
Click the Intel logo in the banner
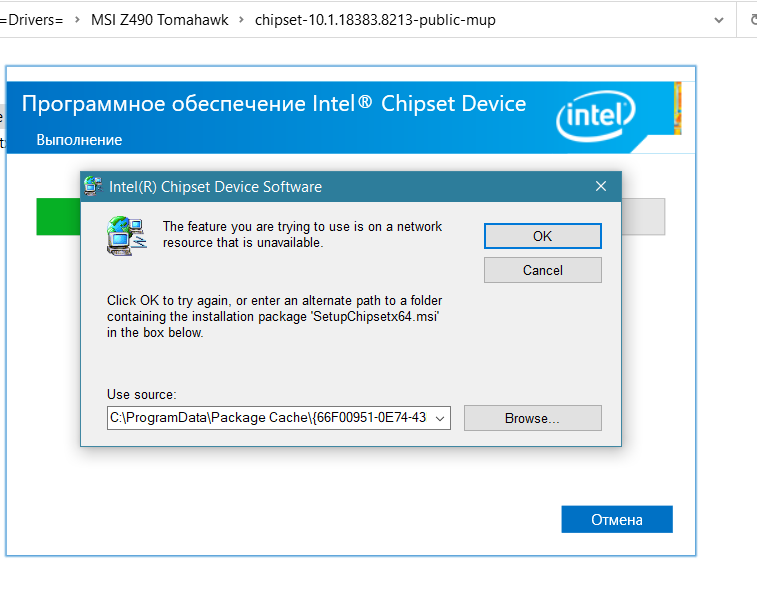pyautogui.click(x=596, y=116)
